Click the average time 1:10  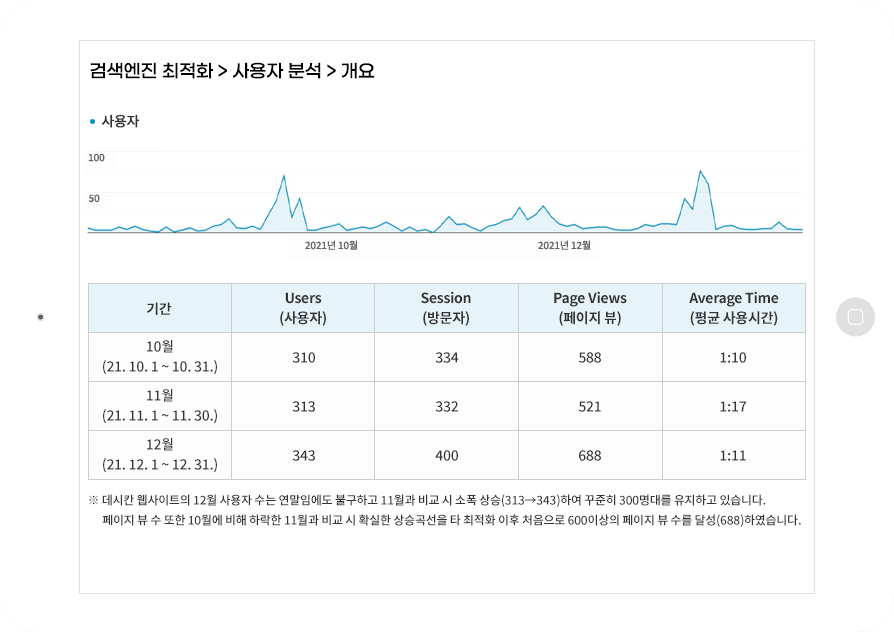(x=733, y=358)
